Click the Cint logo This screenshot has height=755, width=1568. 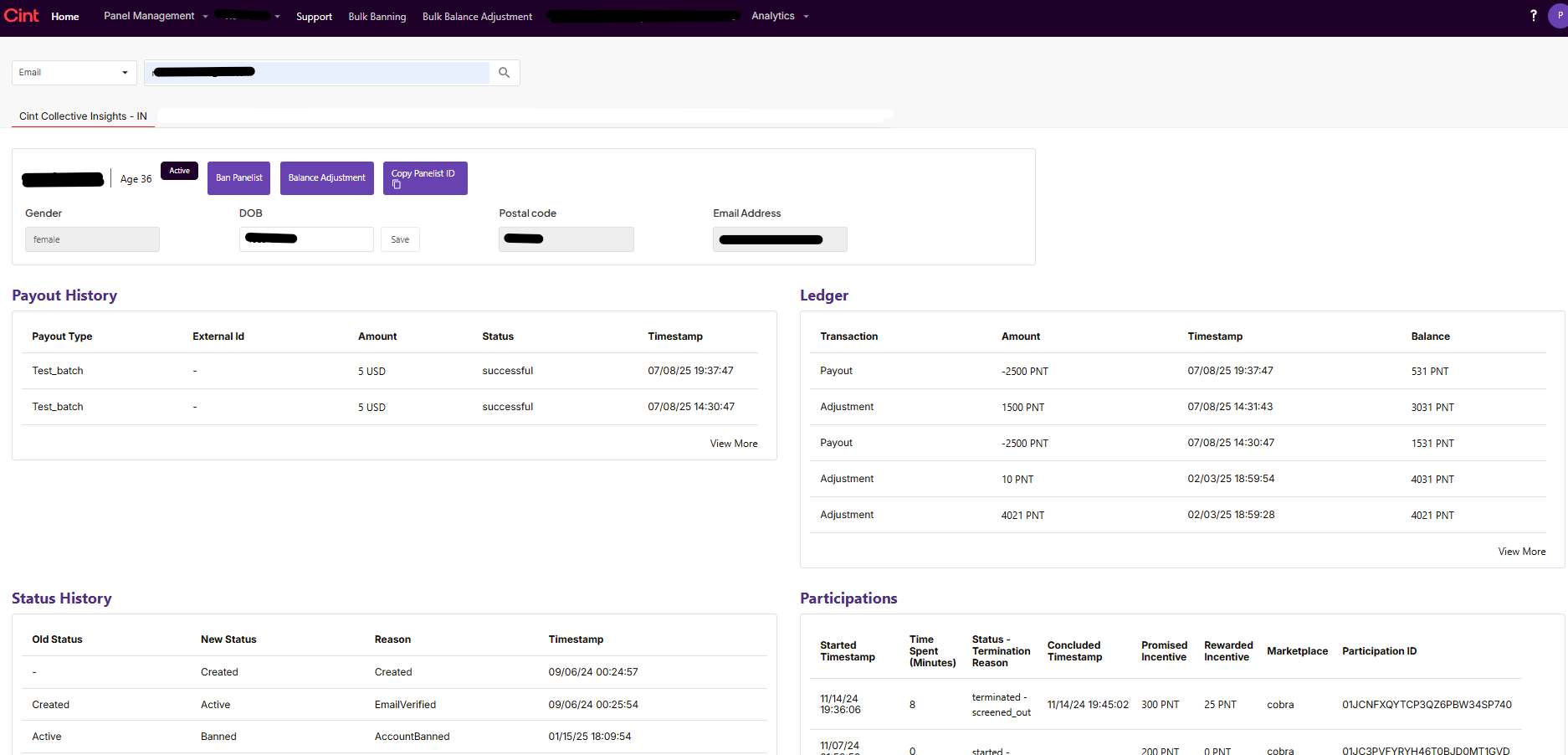click(22, 16)
